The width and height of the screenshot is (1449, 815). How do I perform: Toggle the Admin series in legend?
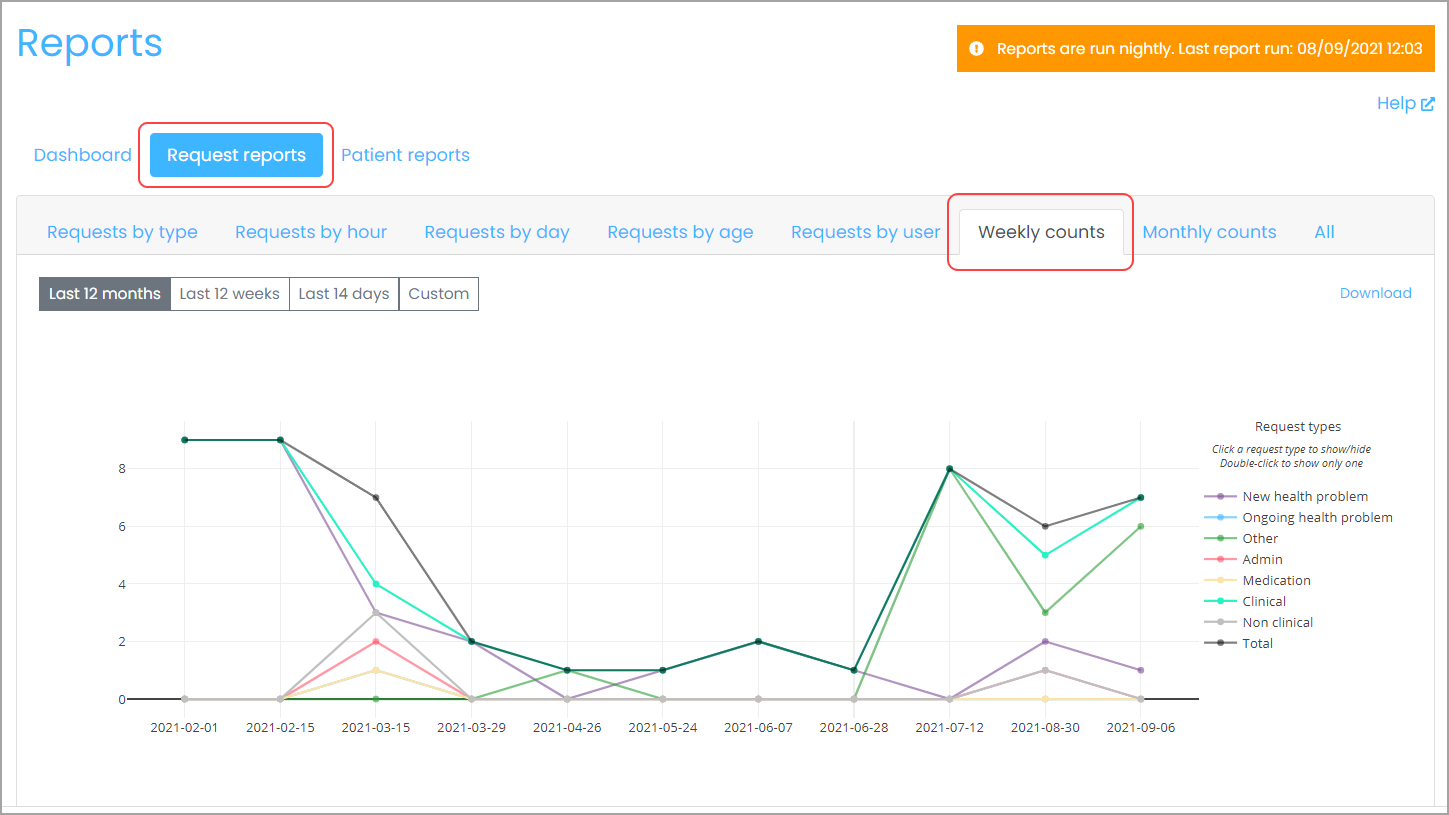pos(1244,559)
